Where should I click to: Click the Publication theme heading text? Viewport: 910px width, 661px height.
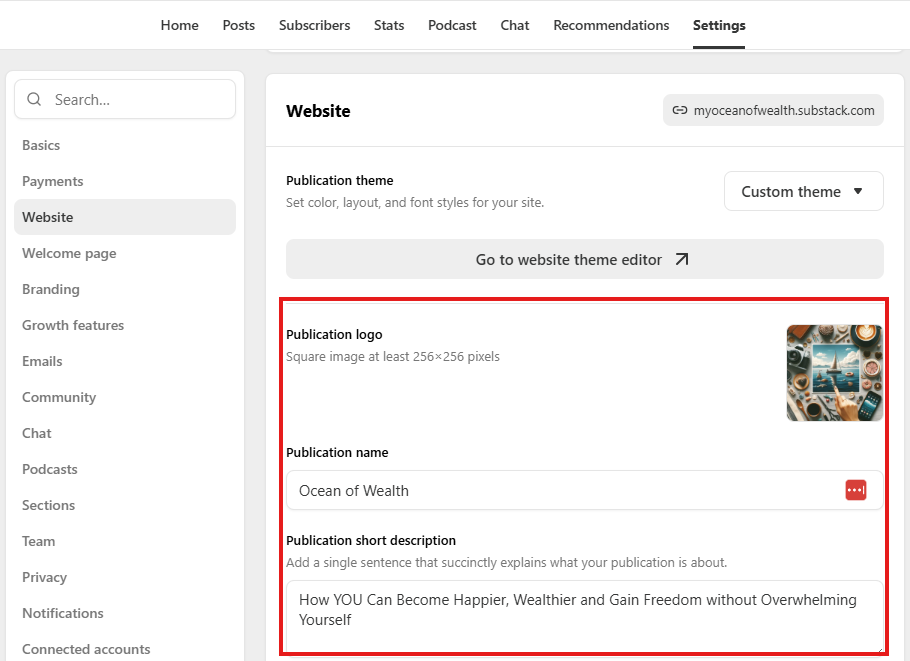[x=340, y=180]
